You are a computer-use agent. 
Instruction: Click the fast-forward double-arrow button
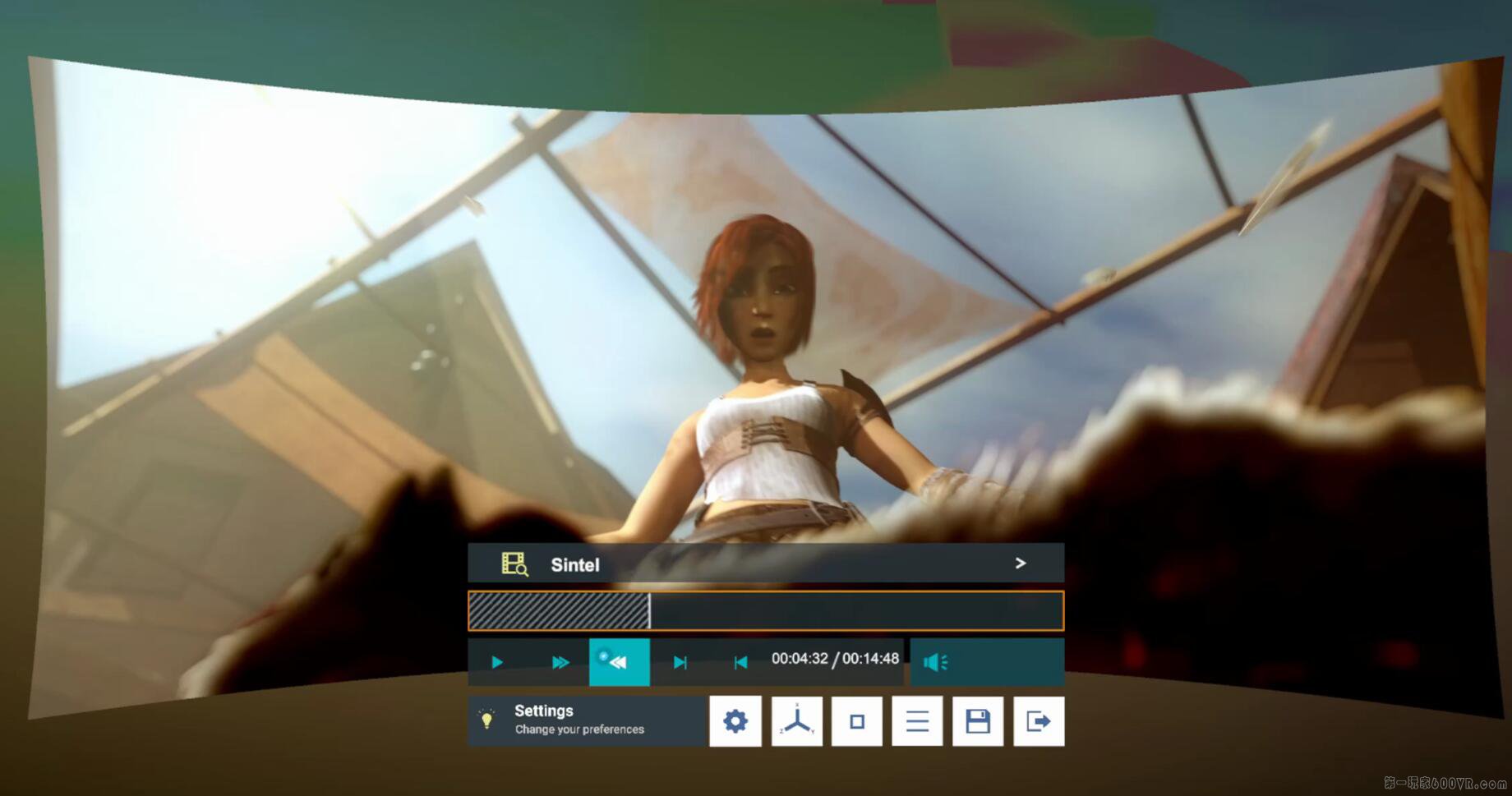pyautogui.click(x=560, y=662)
